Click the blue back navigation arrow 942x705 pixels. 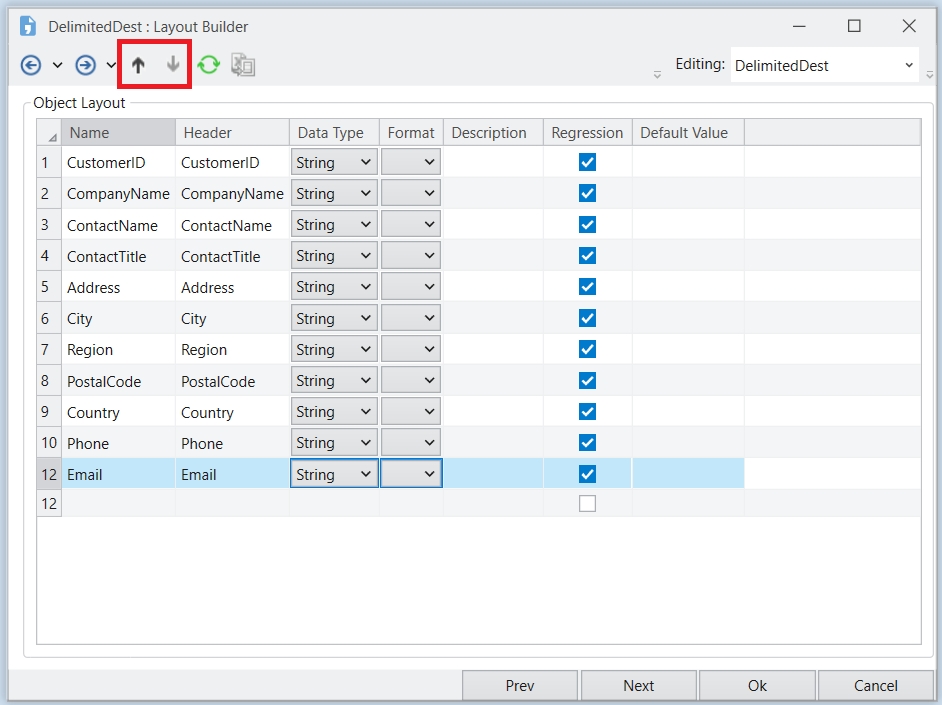pos(31,65)
